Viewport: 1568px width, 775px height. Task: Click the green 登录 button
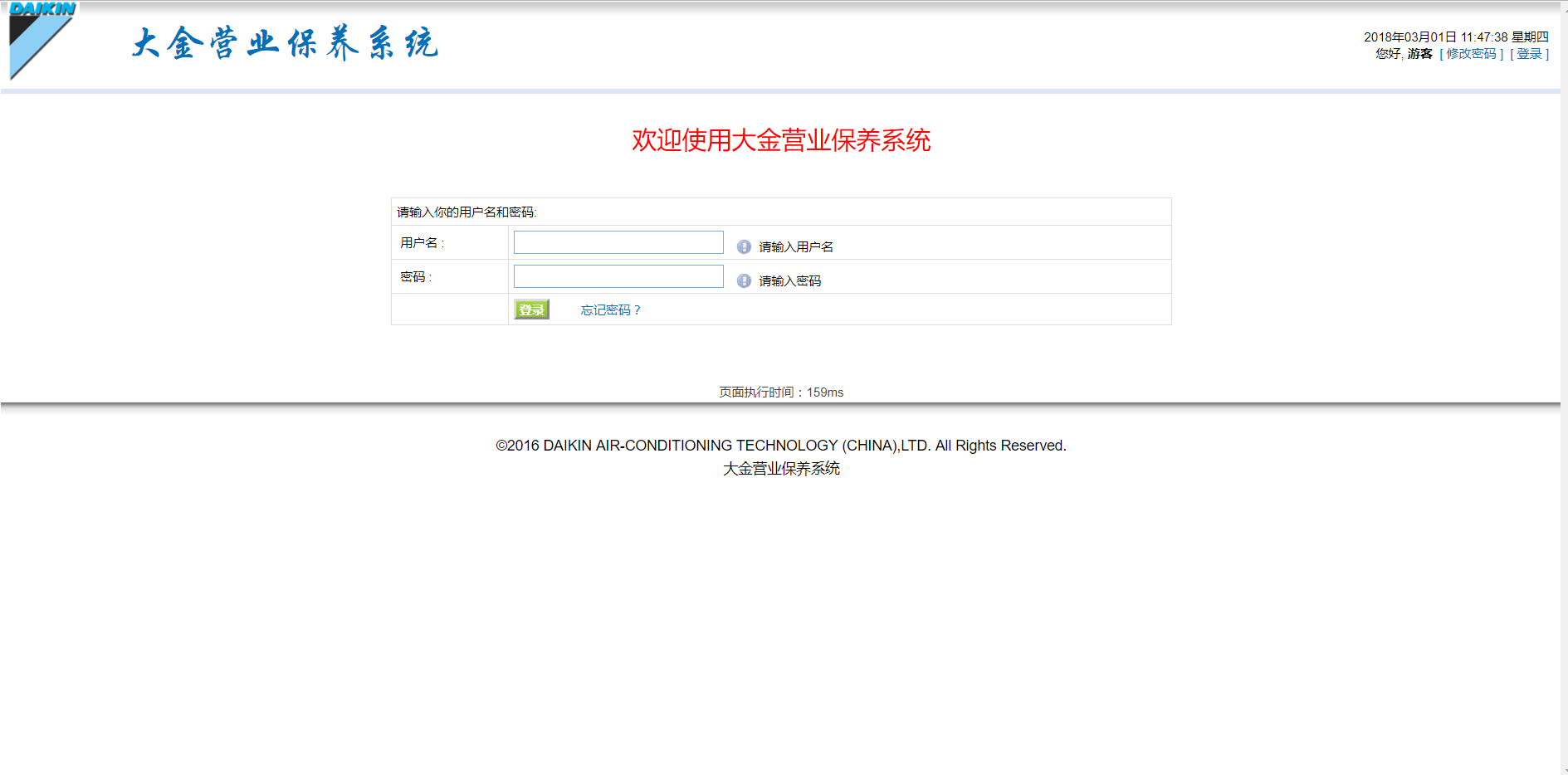pyautogui.click(x=531, y=310)
